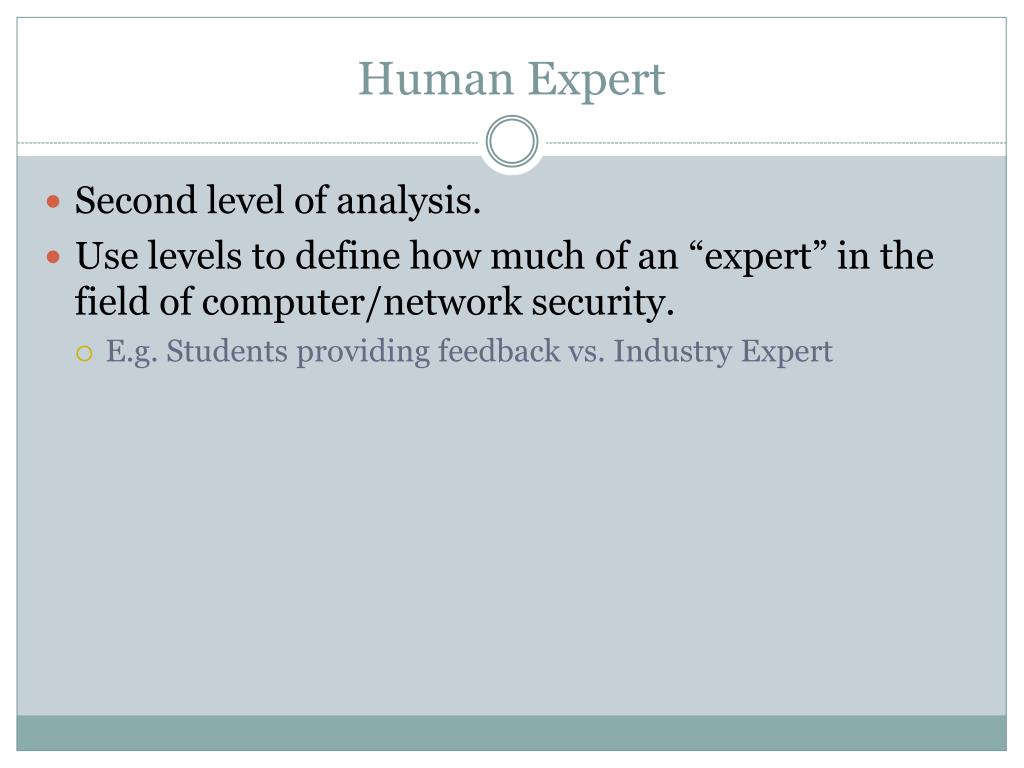Click the hollow yellow sub-bullet before "E.g."
This screenshot has height=768, width=1024.
(84, 354)
